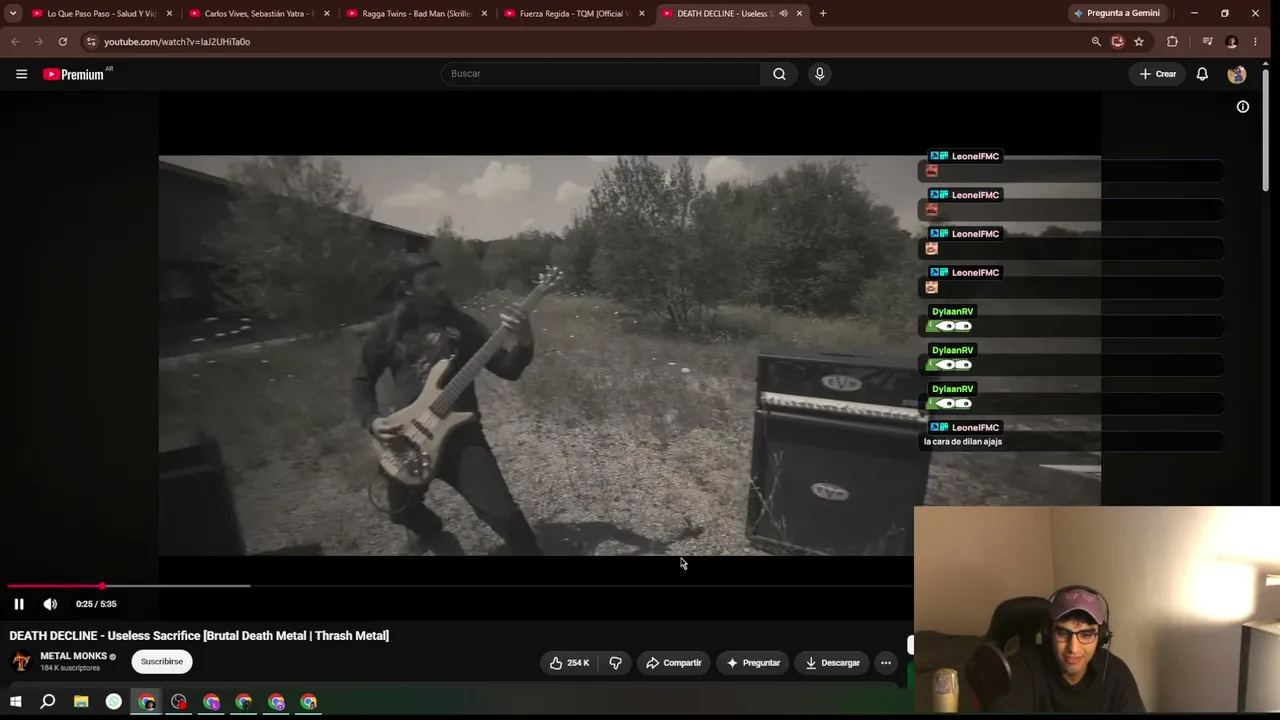Show the video info card icon
1280x720 pixels.
(1243, 107)
